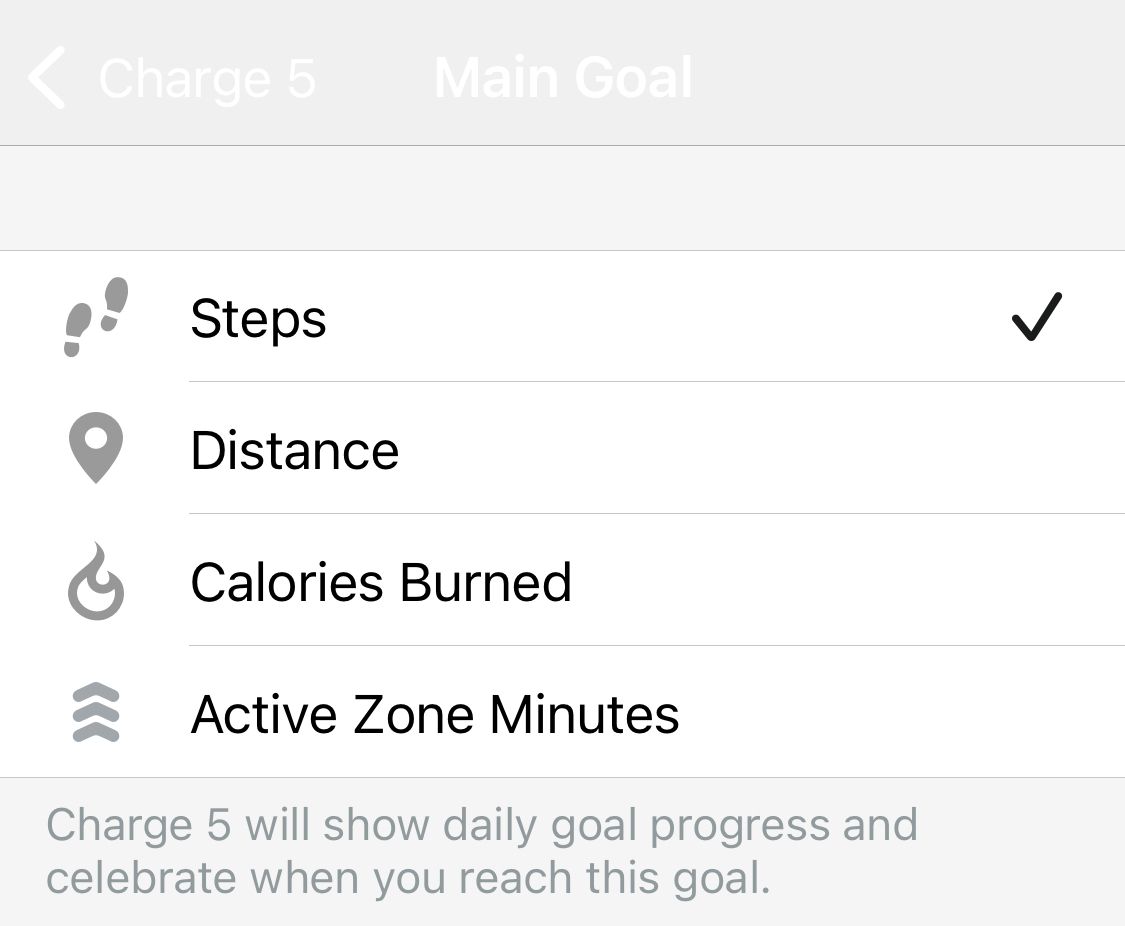Click the word 'celebrate' in the footer note
The height and width of the screenshot is (926, 1125).
click(140, 877)
